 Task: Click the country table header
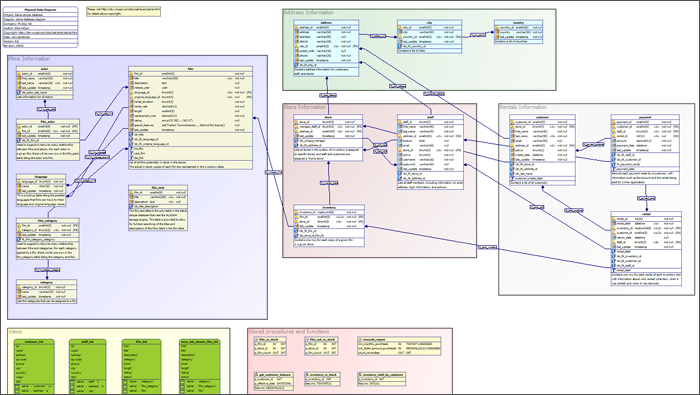[x=518, y=23]
